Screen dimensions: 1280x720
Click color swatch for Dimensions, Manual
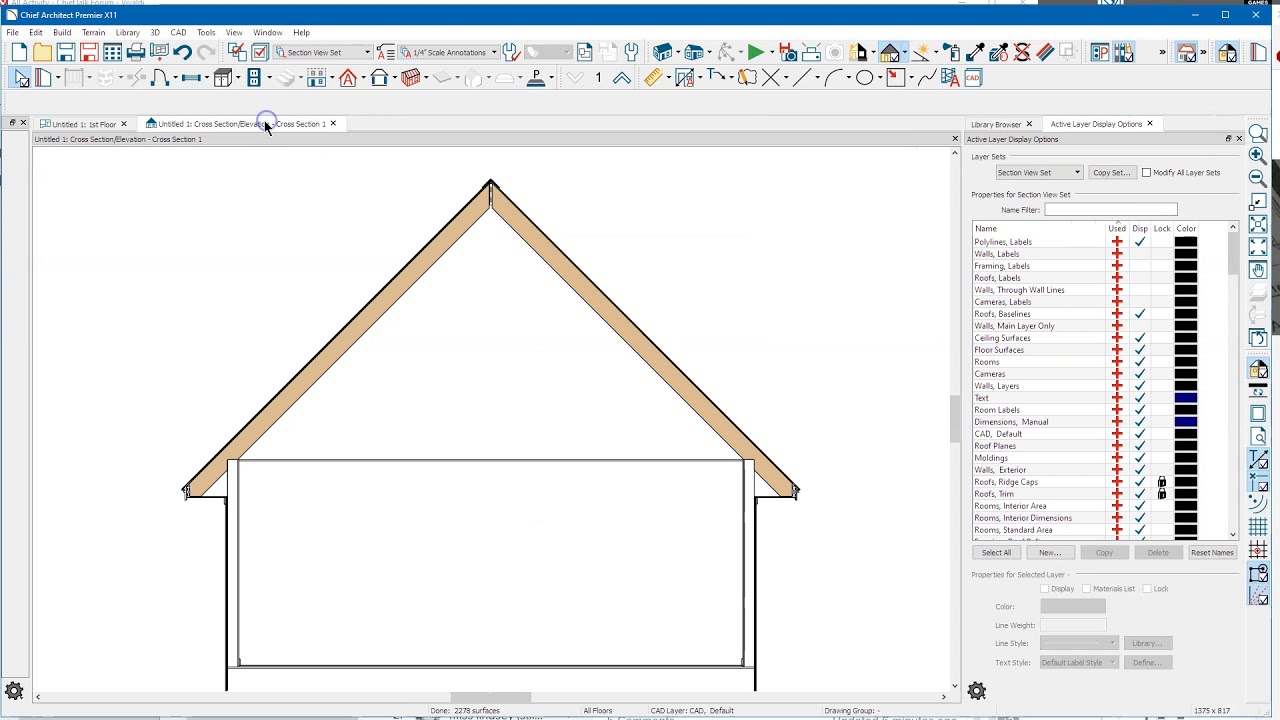coord(1186,422)
